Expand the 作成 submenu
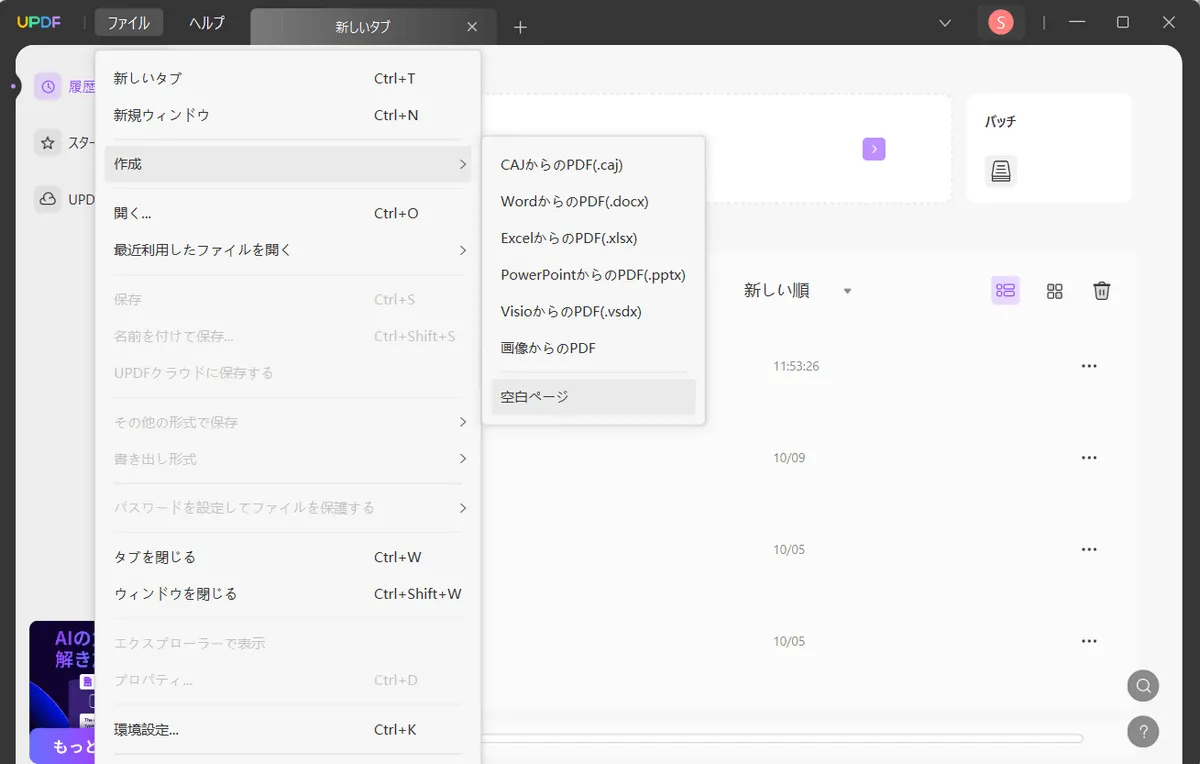Image resolution: width=1200 pixels, height=764 pixels. coord(288,164)
